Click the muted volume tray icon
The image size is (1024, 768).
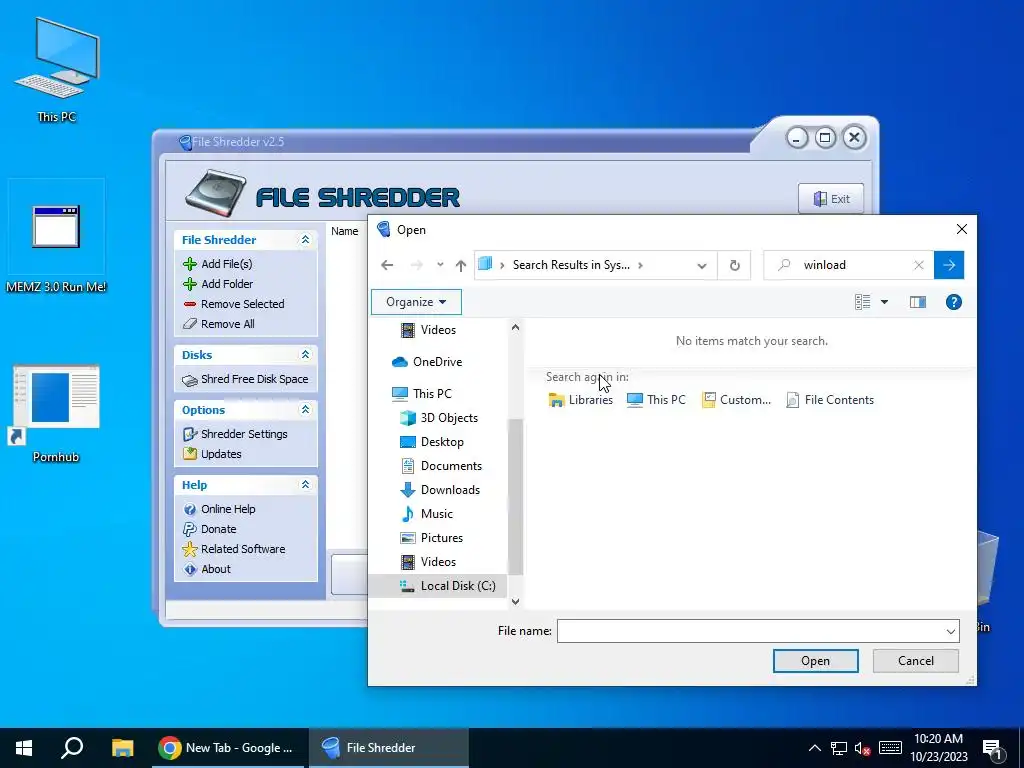click(x=863, y=748)
